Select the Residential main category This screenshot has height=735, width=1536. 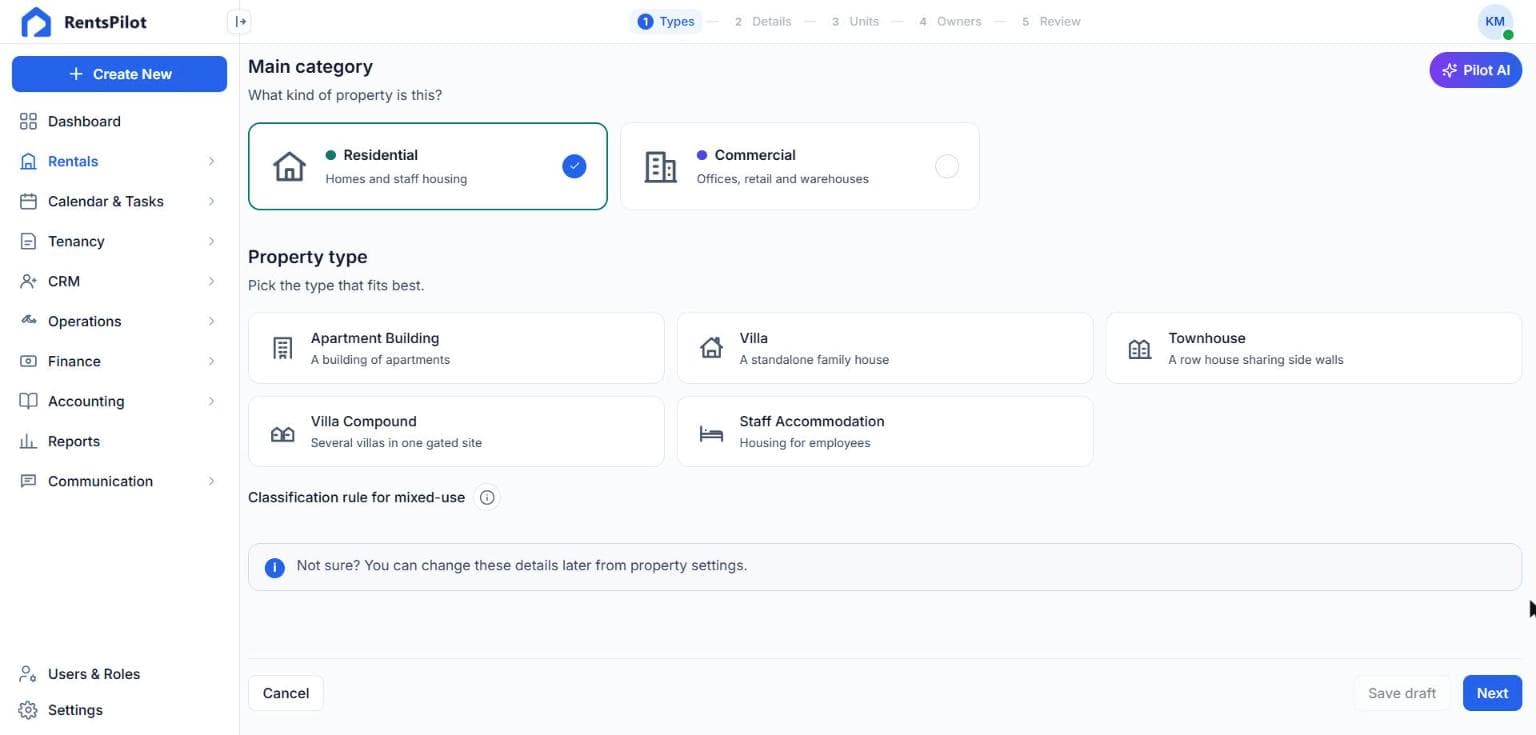[428, 166]
